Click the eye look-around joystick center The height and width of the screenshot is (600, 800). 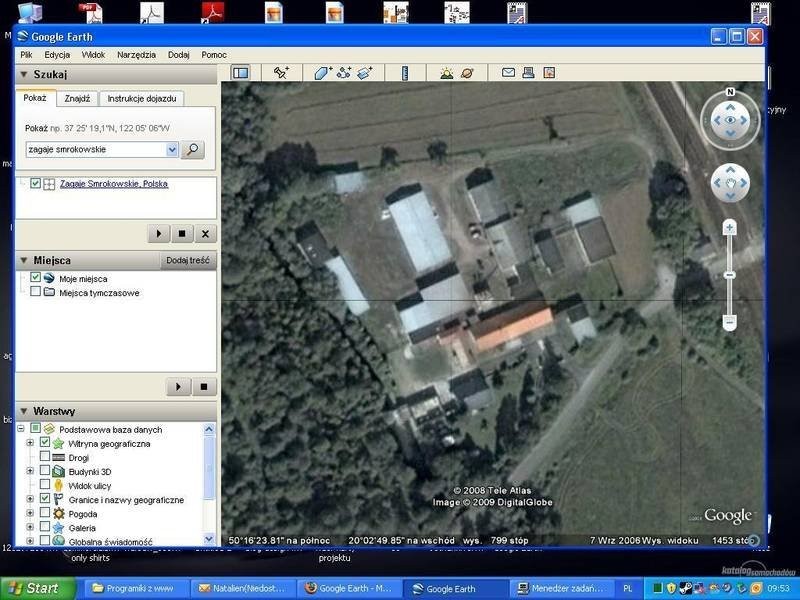coord(730,120)
